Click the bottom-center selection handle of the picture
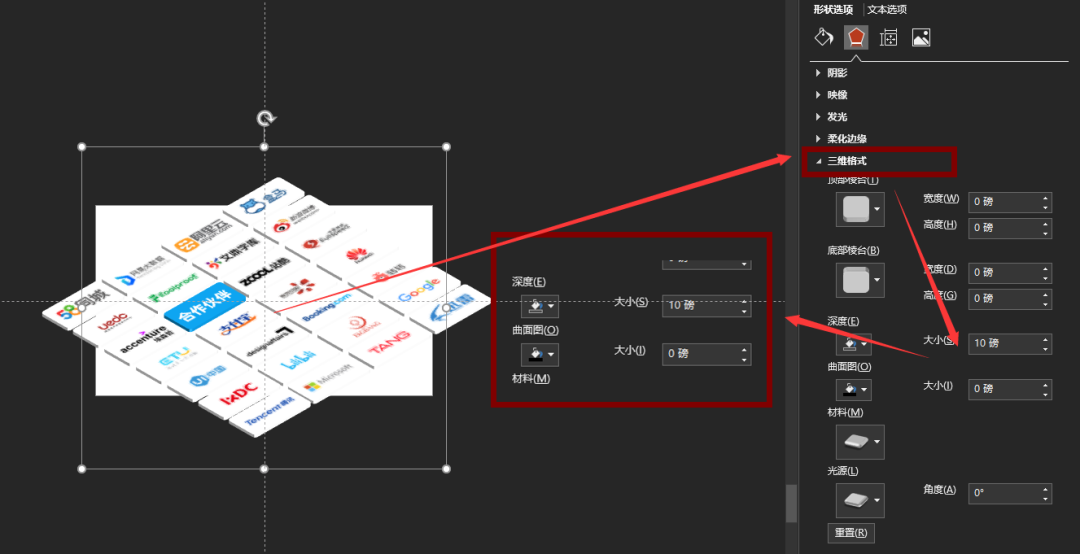The height and width of the screenshot is (554, 1080). coord(264,469)
